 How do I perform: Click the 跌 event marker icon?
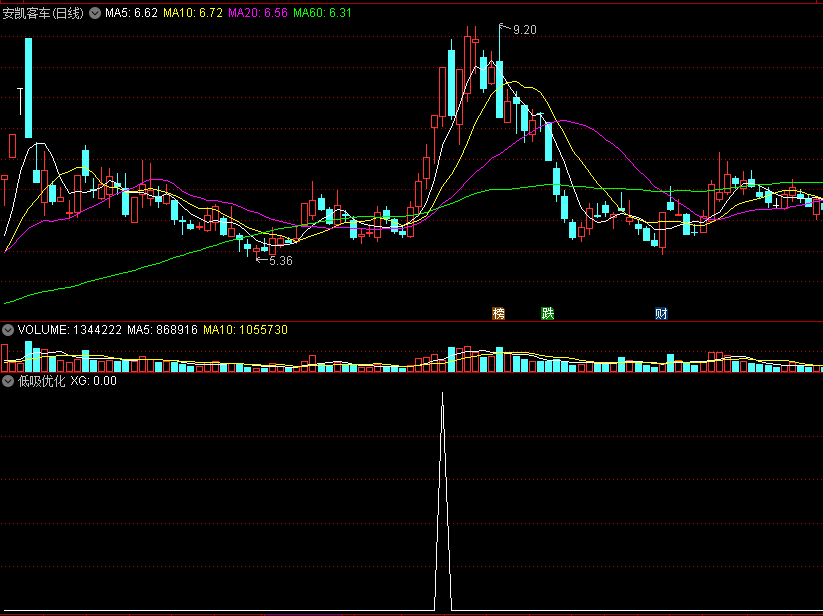[x=547, y=313]
